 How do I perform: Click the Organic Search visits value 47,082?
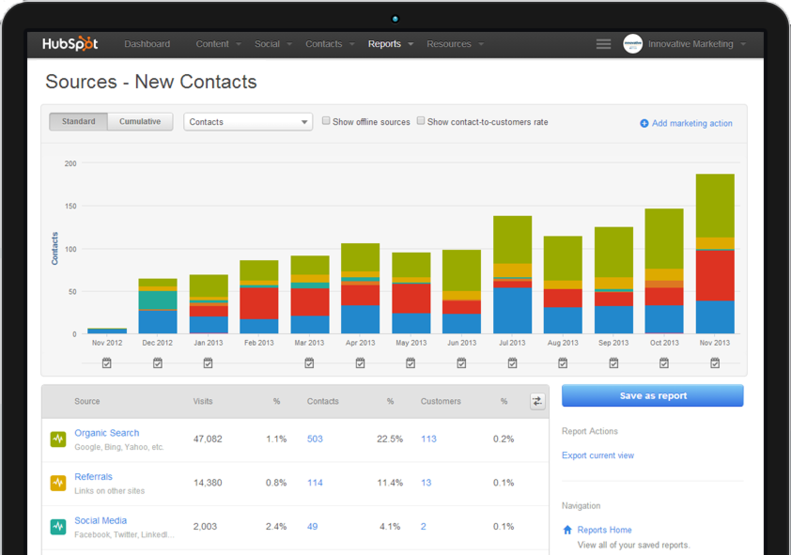(208, 439)
